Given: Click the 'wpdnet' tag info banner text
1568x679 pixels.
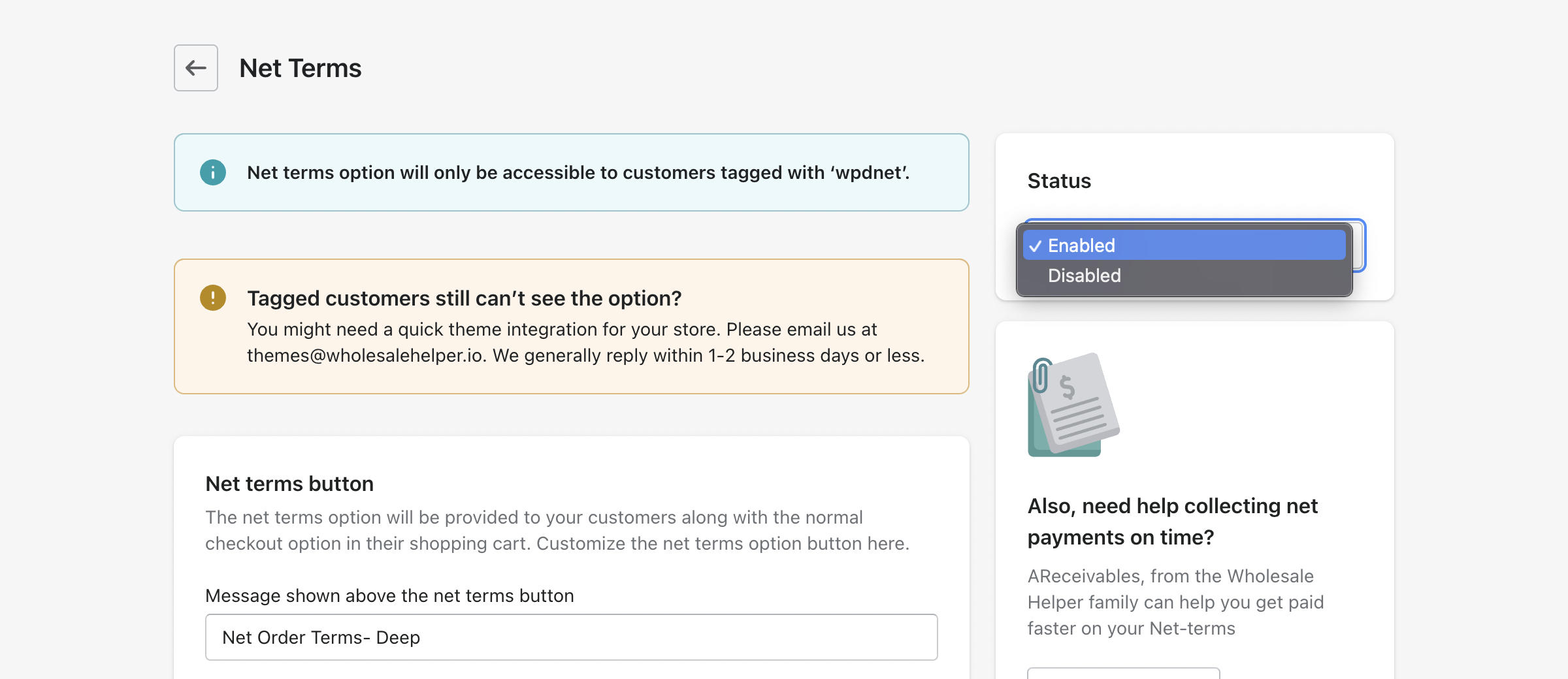Looking at the screenshot, I should pyautogui.click(x=578, y=172).
